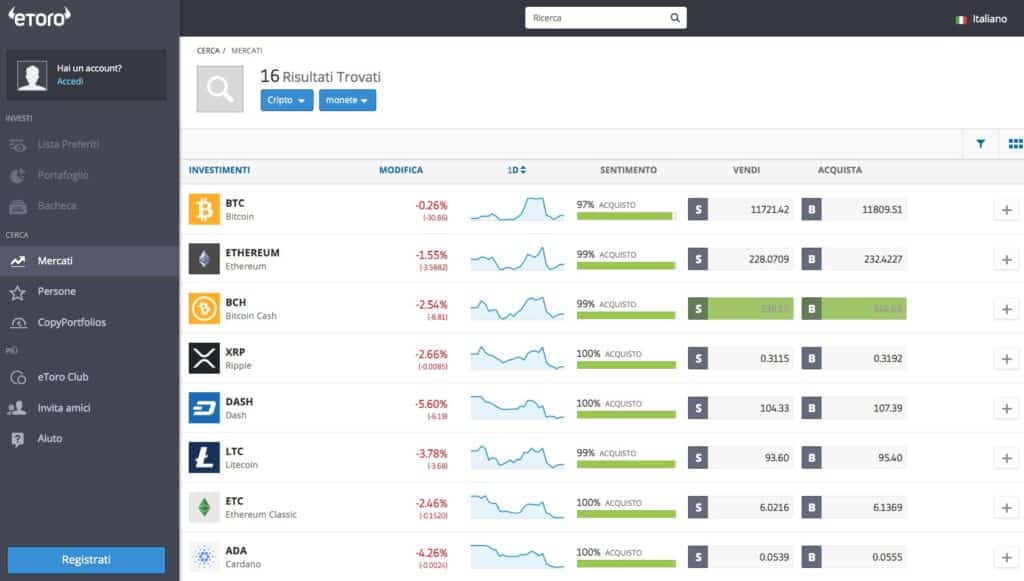Change the 1D time period sorter

tap(516, 170)
